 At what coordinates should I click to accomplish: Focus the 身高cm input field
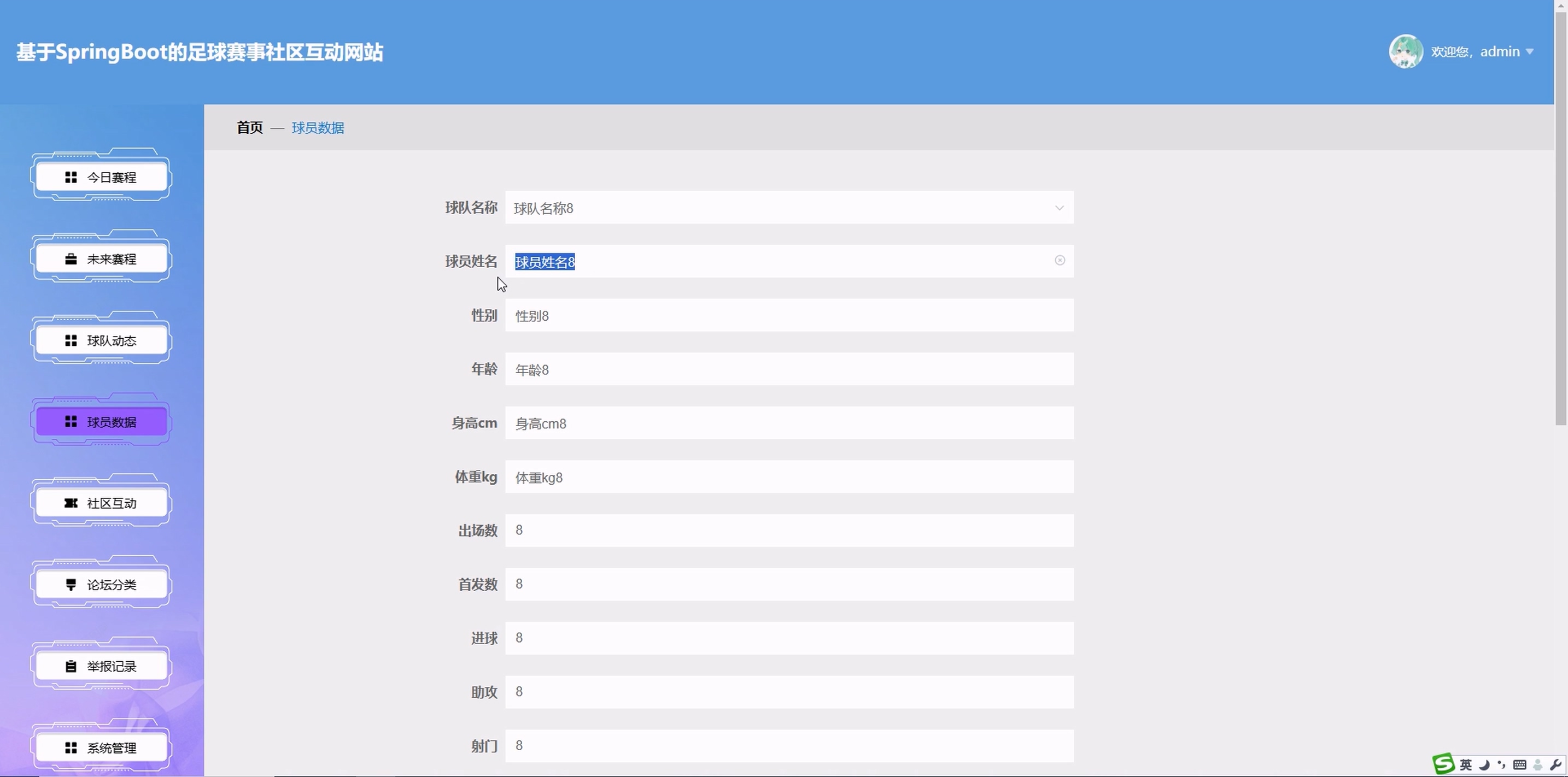click(x=789, y=423)
